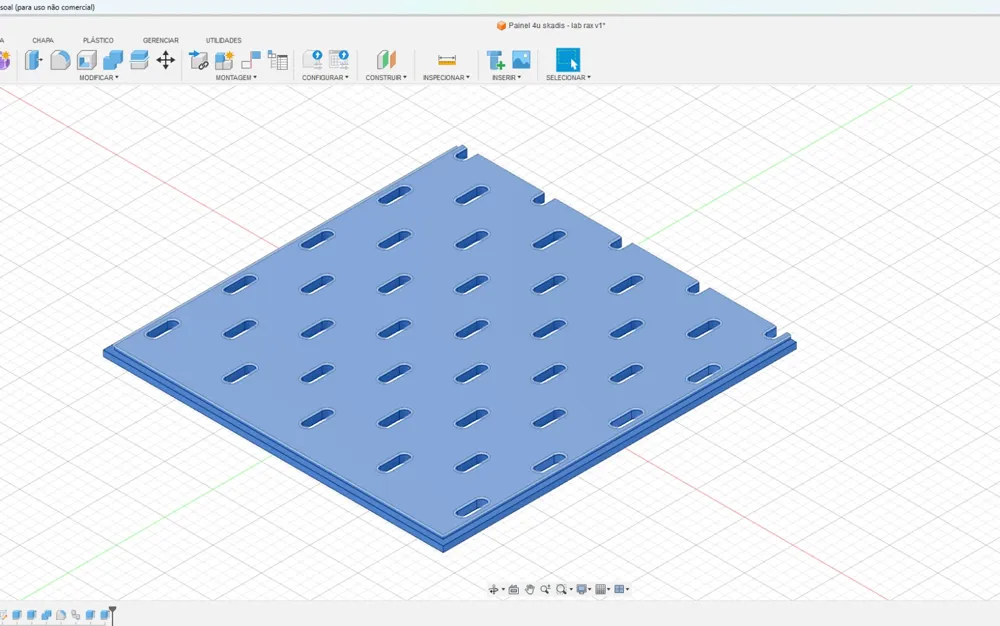Click the purple Create form icon at toolbar edge
This screenshot has height=626, width=1000.
coord(4,61)
